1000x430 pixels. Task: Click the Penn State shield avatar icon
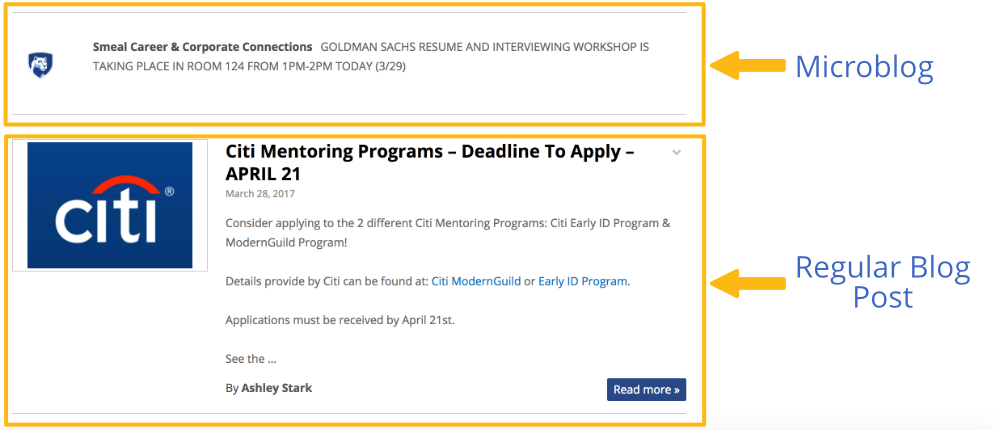point(40,65)
